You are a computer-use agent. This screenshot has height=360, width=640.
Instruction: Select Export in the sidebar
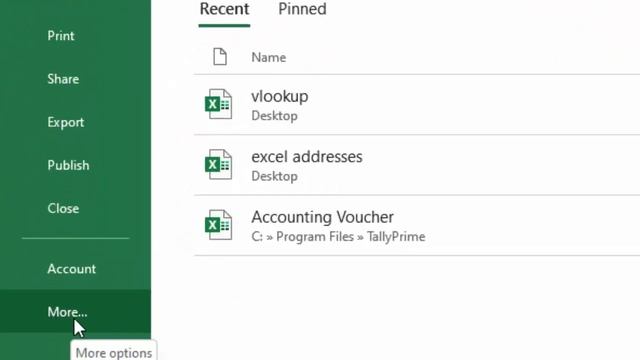65,122
